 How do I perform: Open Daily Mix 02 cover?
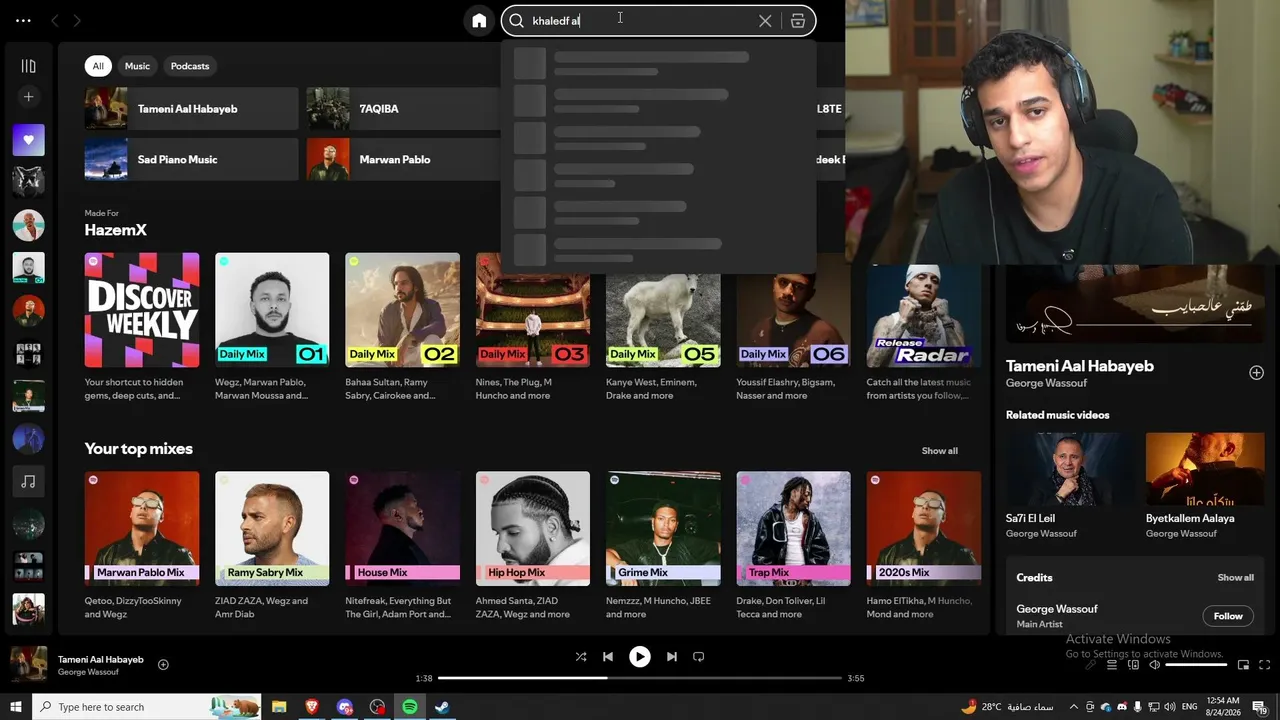(x=402, y=310)
